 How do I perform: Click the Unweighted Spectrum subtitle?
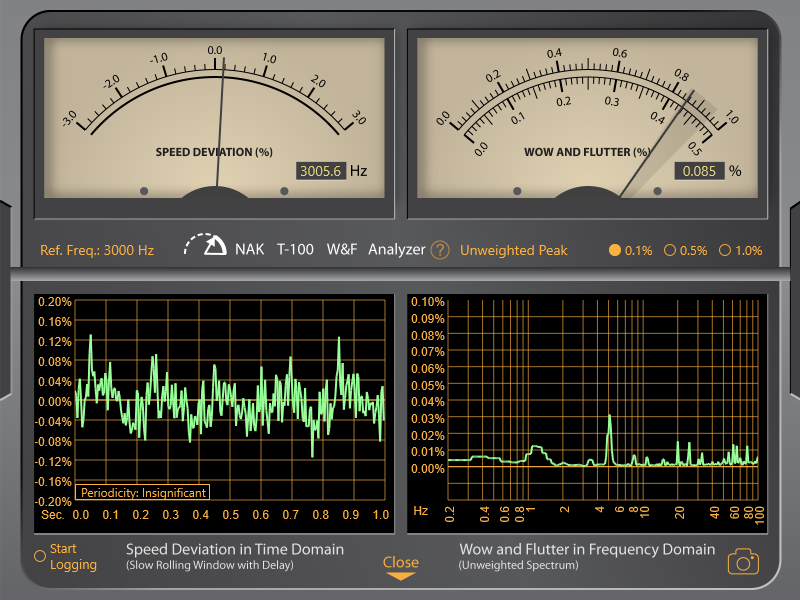point(520,566)
